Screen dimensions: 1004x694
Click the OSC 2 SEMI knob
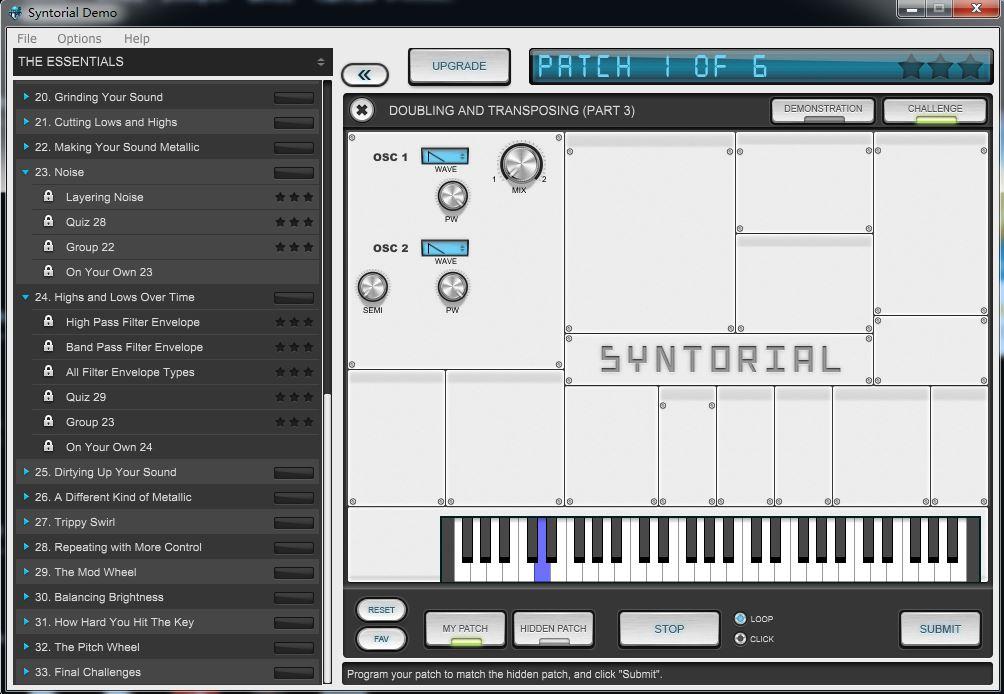click(373, 287)
